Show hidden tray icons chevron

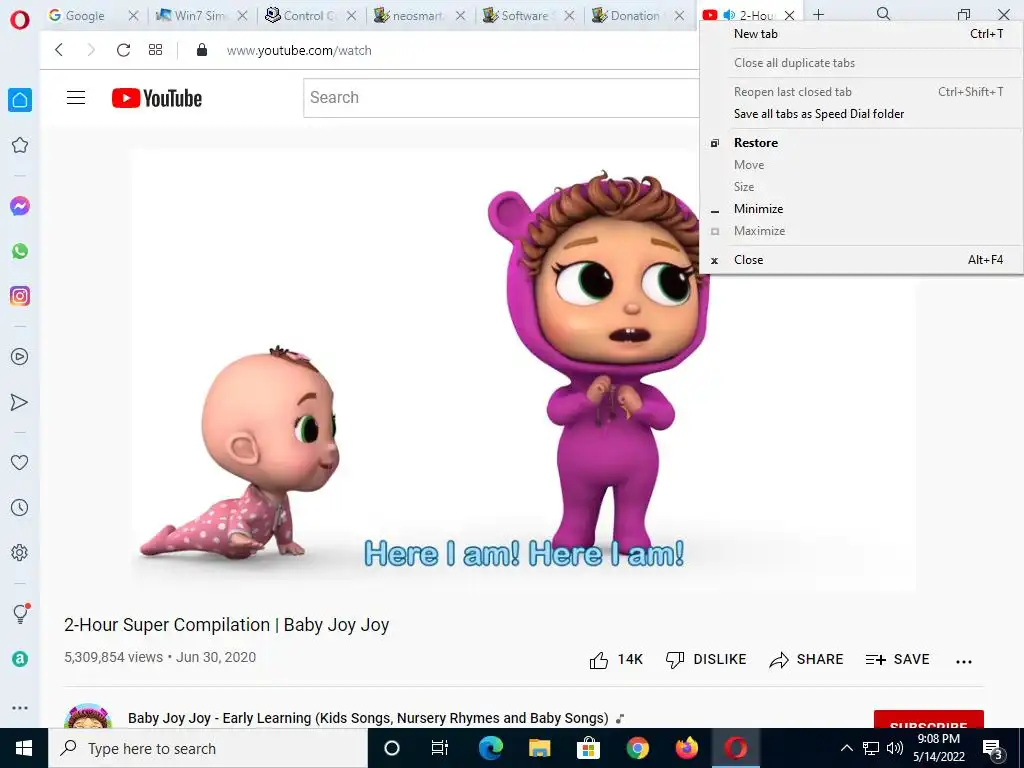(x=846, y=748)
